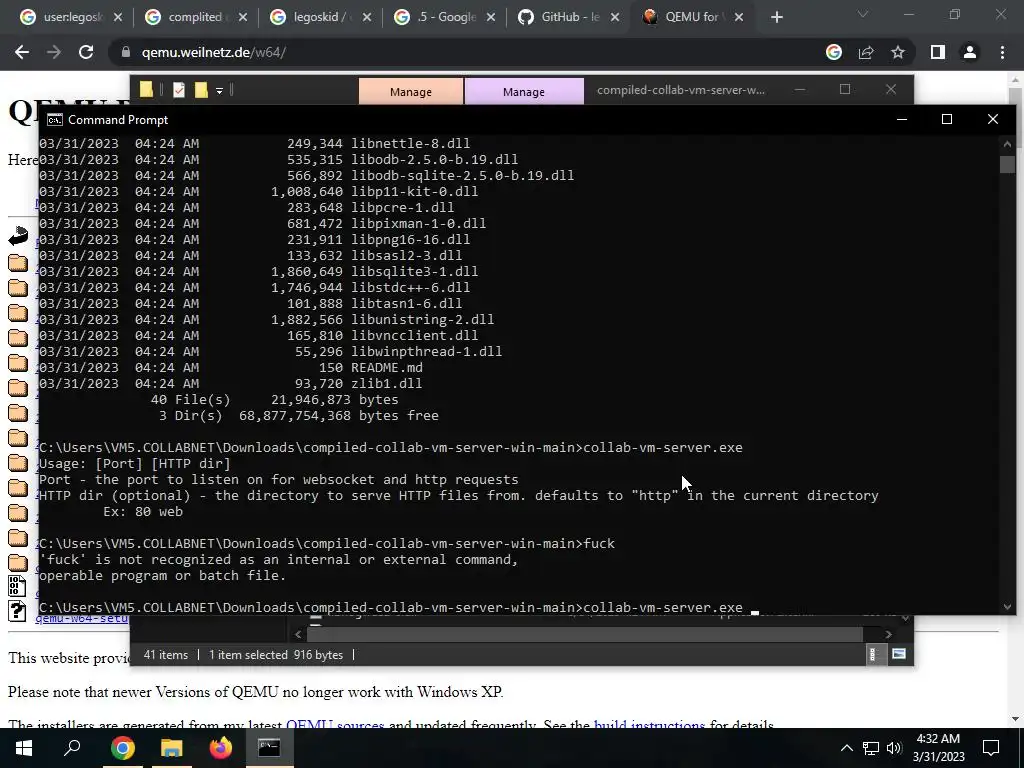Open the qemu-w64-setup link
1024x768 pixels.
coord(82,618)
